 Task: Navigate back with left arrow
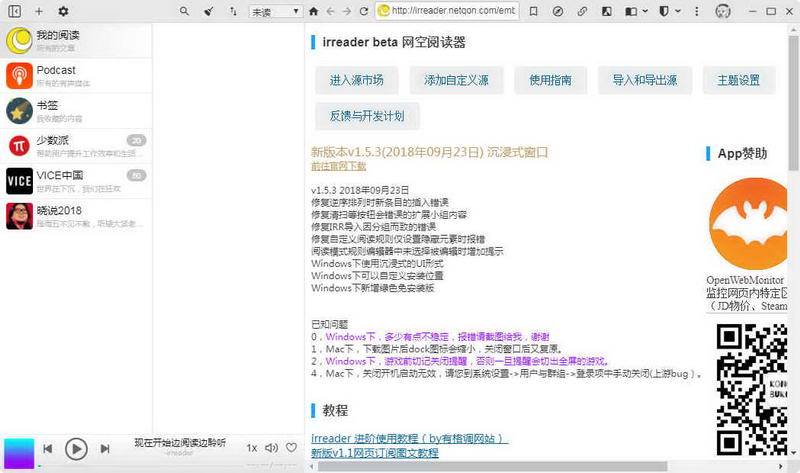[330, 11]
